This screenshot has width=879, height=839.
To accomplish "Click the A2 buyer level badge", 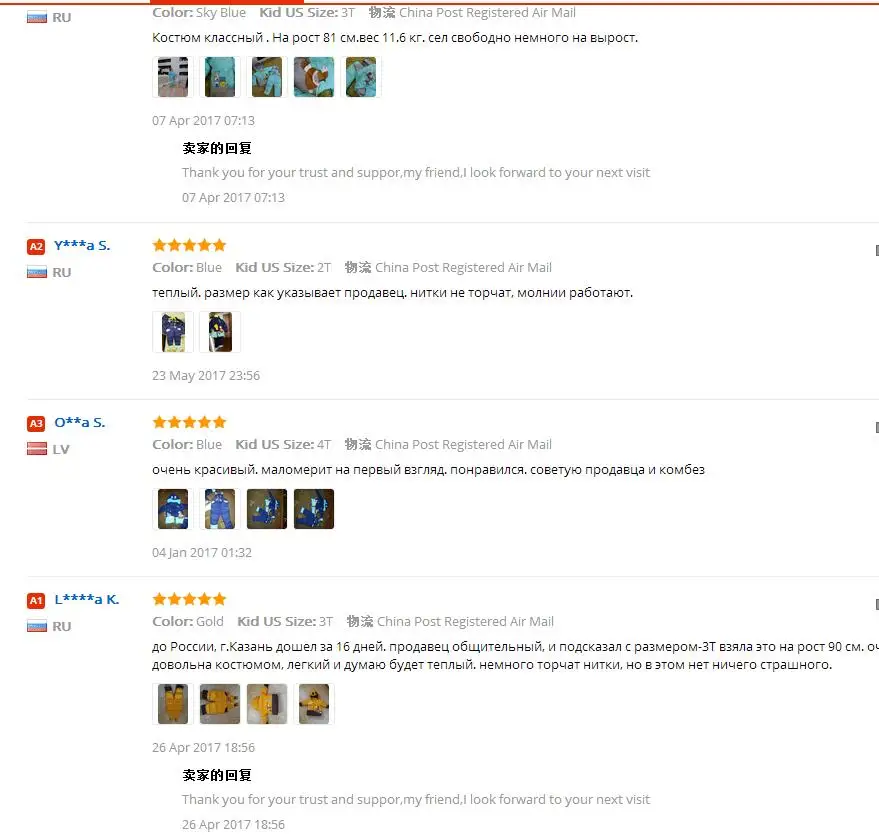I will tap(36, 247).
